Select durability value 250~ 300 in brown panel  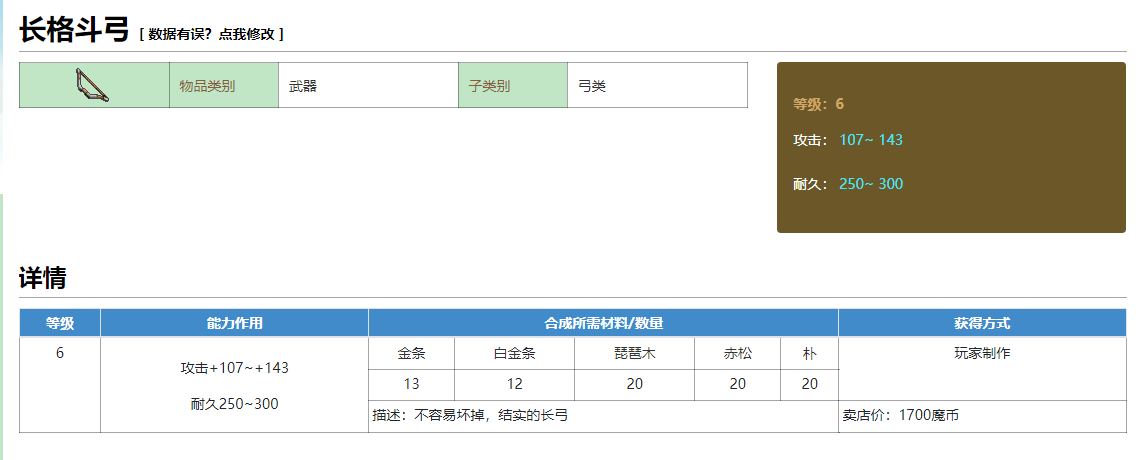(x=871, y=184)
